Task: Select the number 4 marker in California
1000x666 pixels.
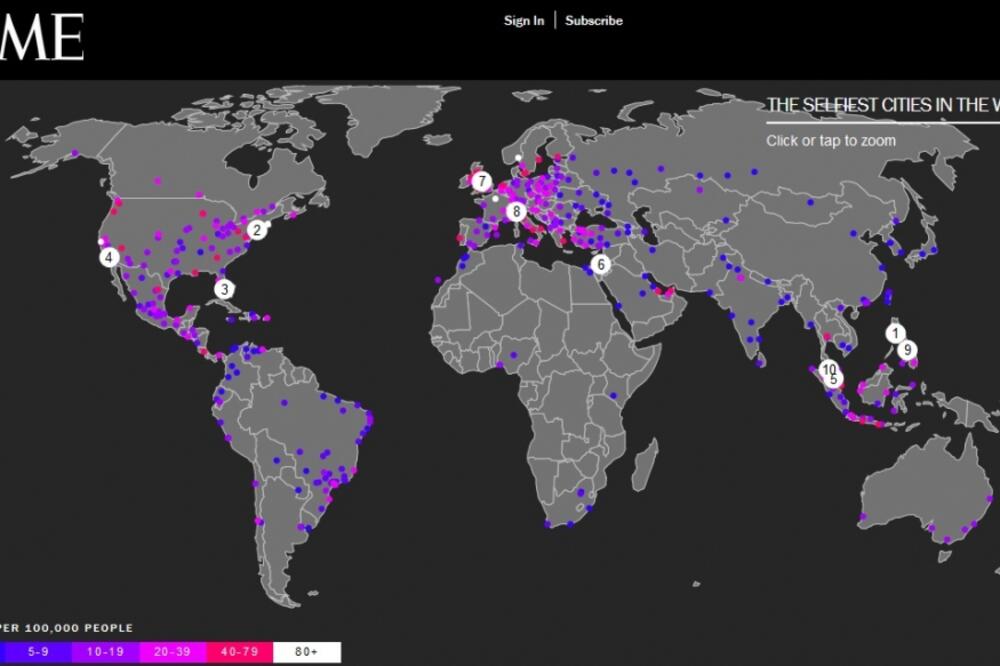Action: [109, 257]
